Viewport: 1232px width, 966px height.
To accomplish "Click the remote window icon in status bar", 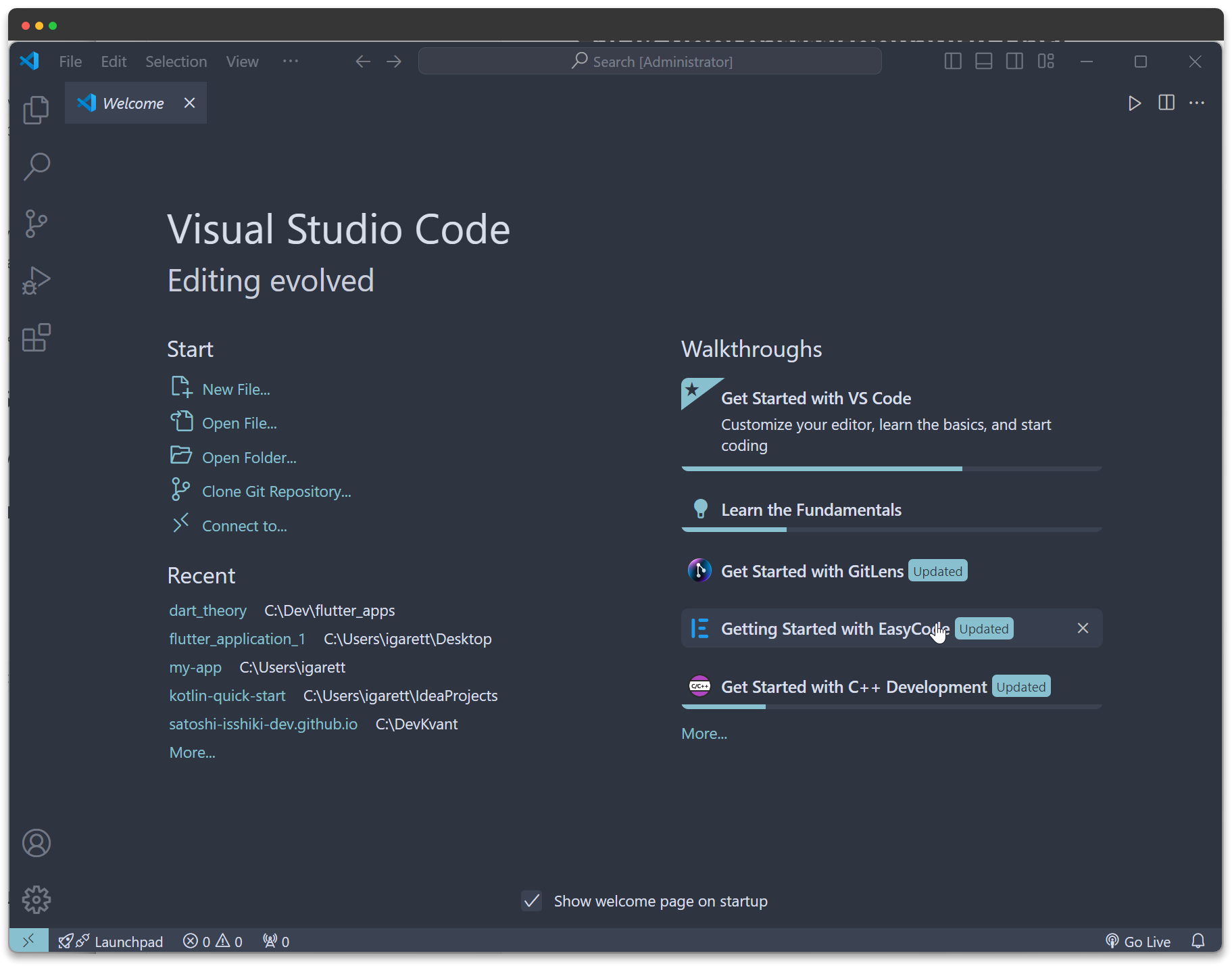I will pyautogui.click(x=29, y=940).
